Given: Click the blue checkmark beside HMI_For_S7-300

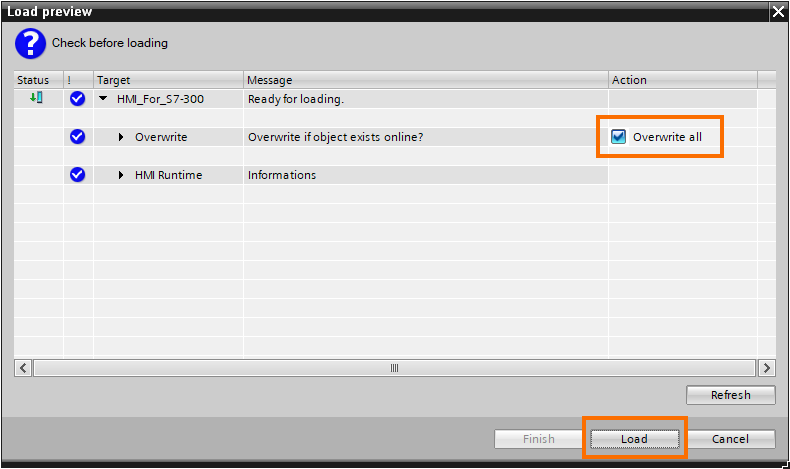Looking at the screenshot, I should click(78, 99).
